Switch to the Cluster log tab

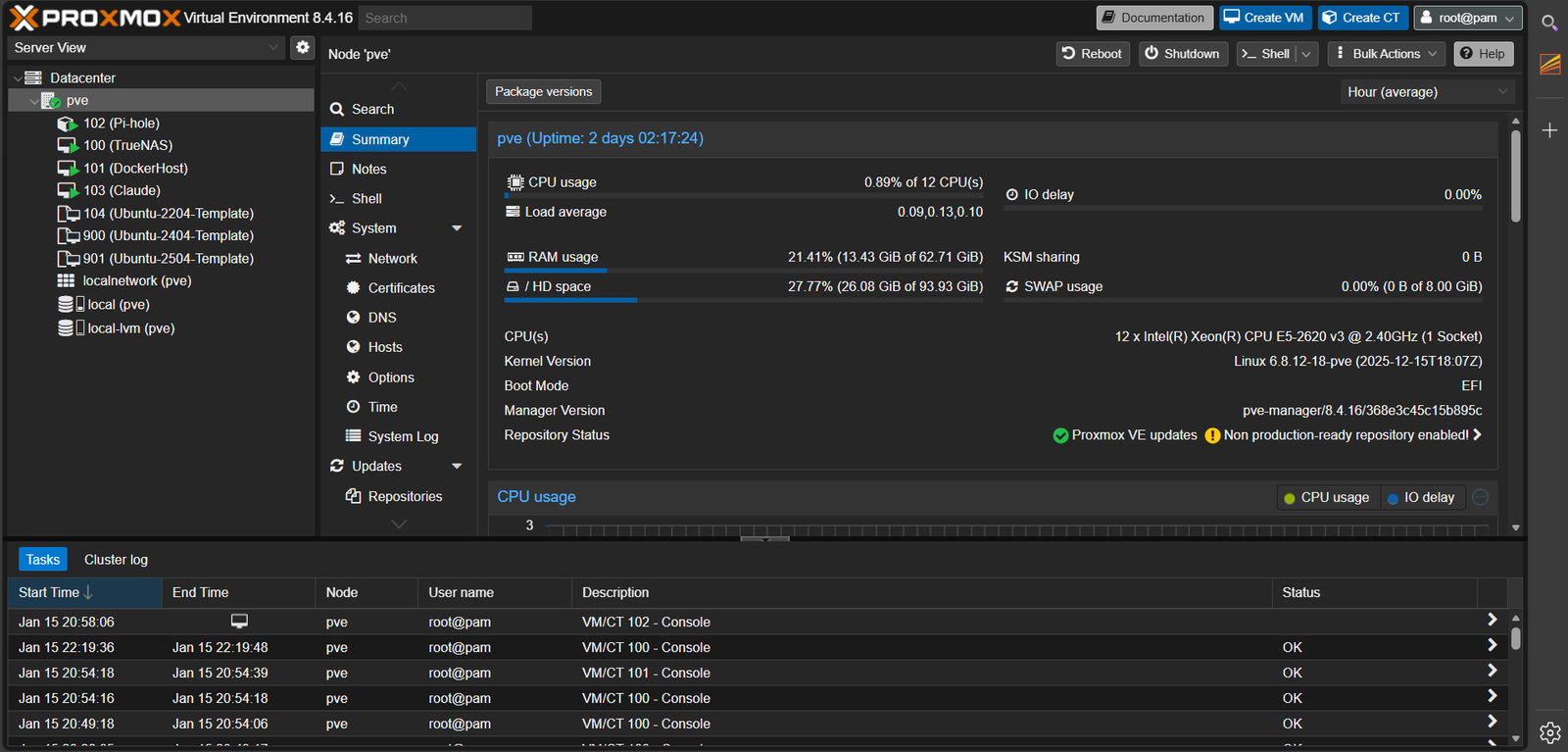pos(116,560)
